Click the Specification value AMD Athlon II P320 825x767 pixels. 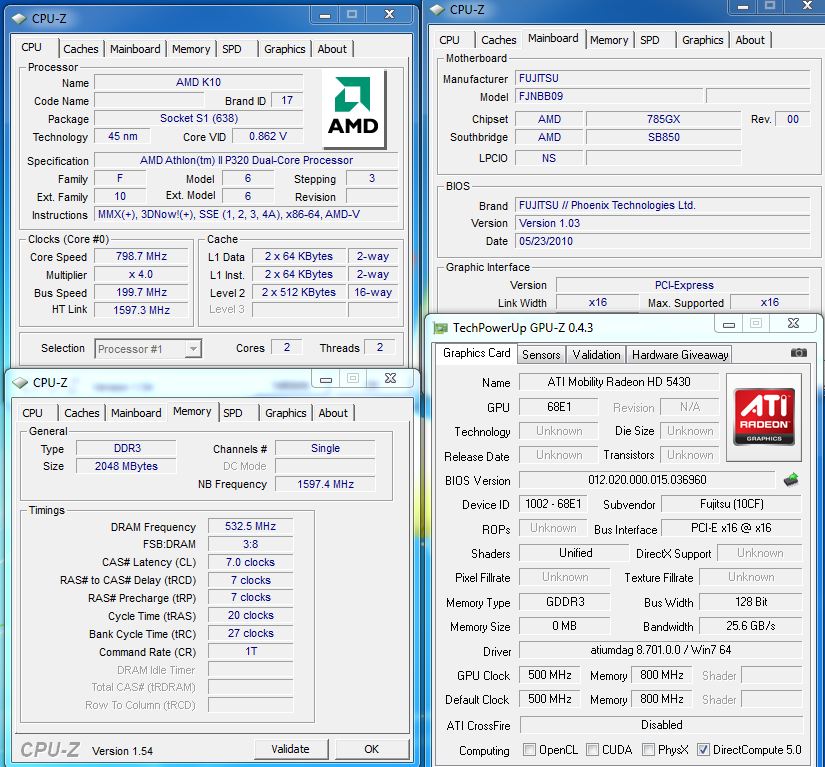246,160
